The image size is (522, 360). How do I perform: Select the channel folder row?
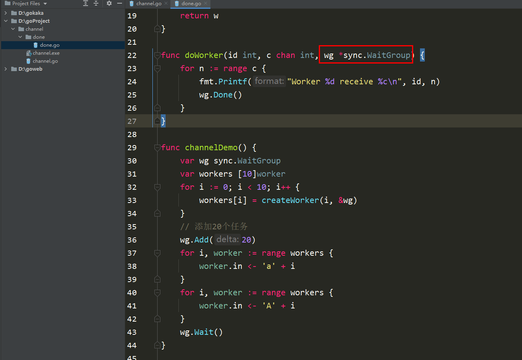(x=63, y=29)
